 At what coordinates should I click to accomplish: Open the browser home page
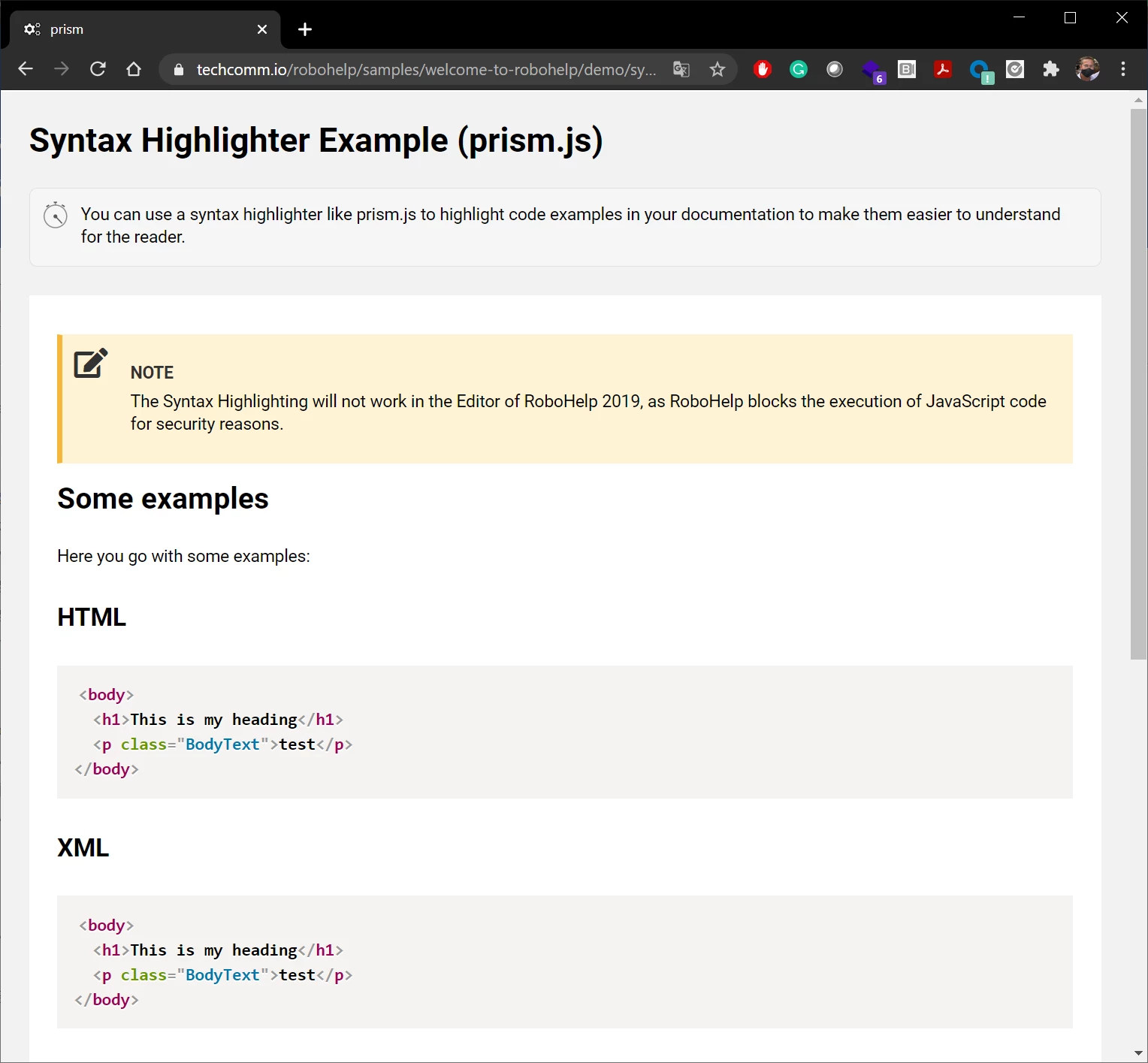point(134,69)
